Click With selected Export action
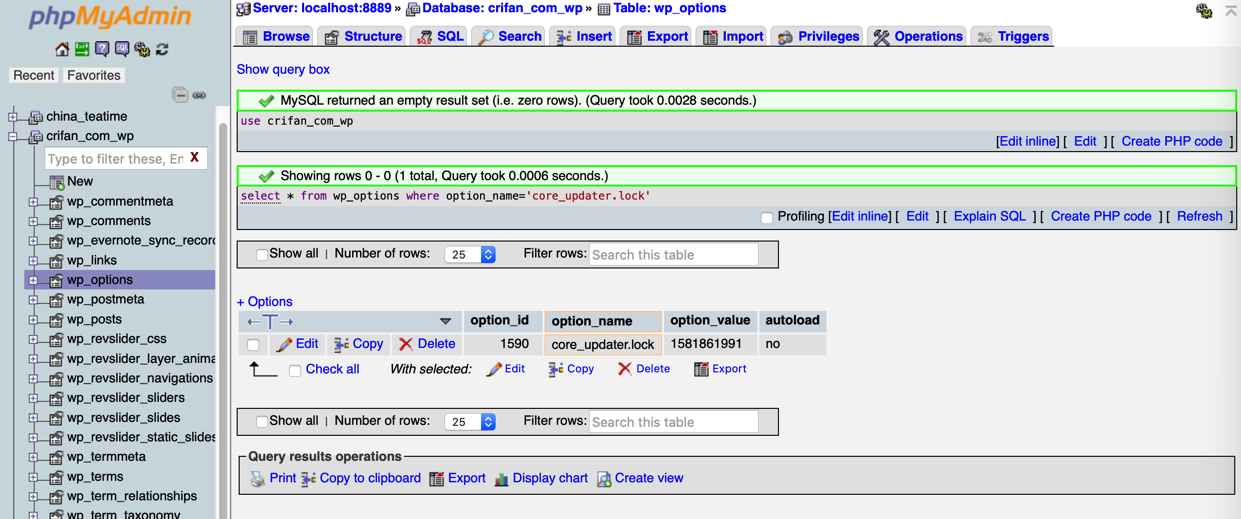The width and height of the screenshot is (1241, 519). coord(720,369)
